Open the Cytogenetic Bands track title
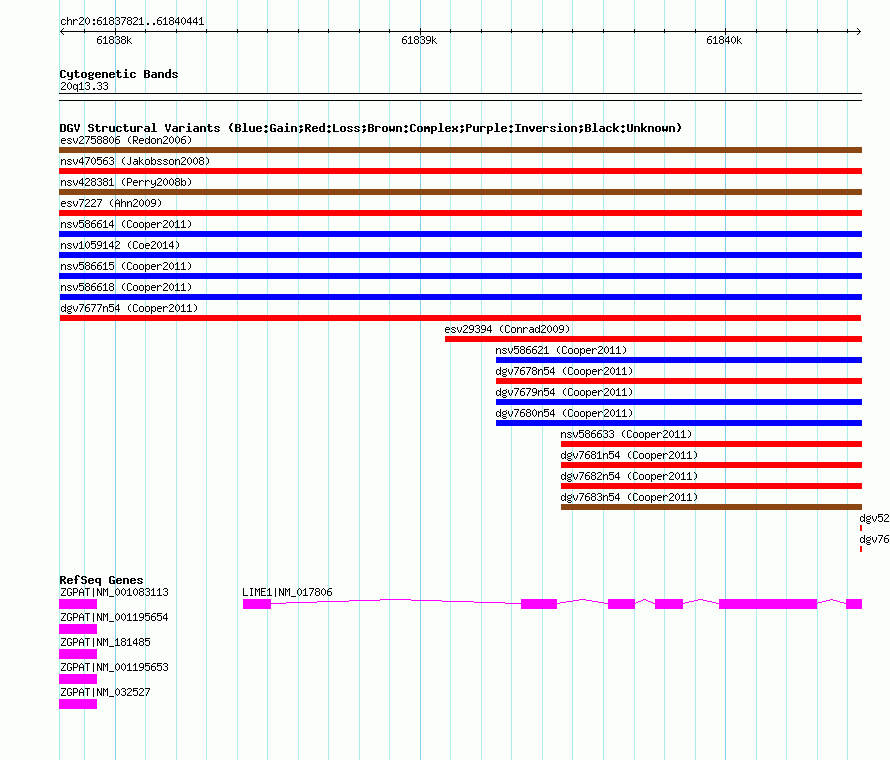Viewport: 890px width, 760px height. tap(119, 74)
